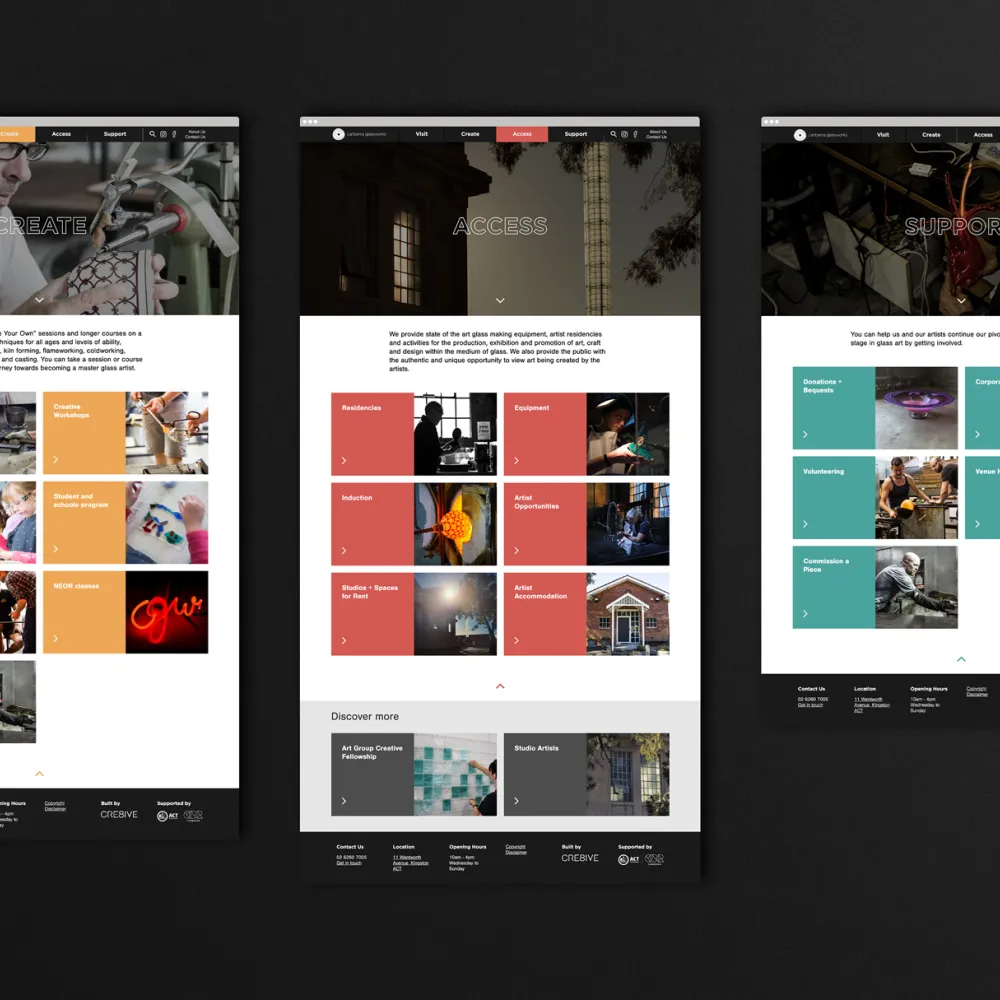Click the arrow on the Donations + Bequests card
The image size is (1000, 1000).
pos(805,434)
